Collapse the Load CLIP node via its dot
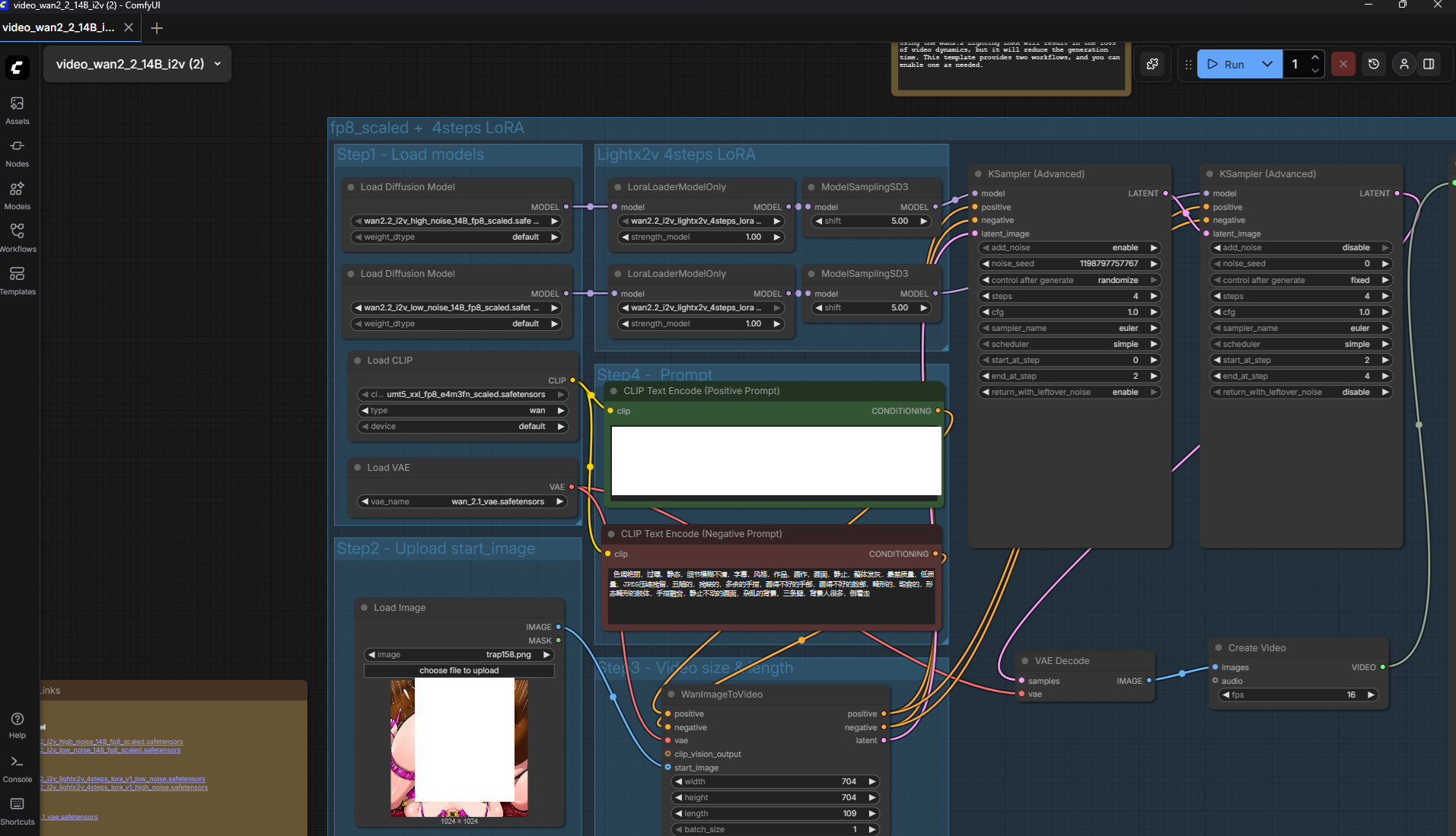This screenshot has width=1456, height=836. point(357,361)
